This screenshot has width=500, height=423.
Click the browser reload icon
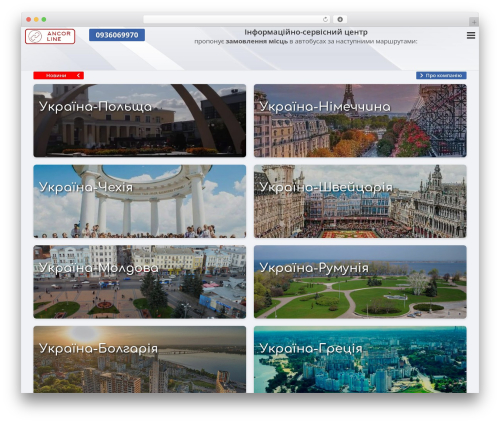[x=325, y=20]
